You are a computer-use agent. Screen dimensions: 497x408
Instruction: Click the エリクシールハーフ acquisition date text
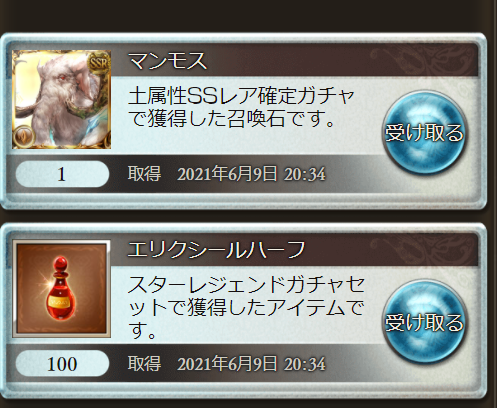[251, 364]
